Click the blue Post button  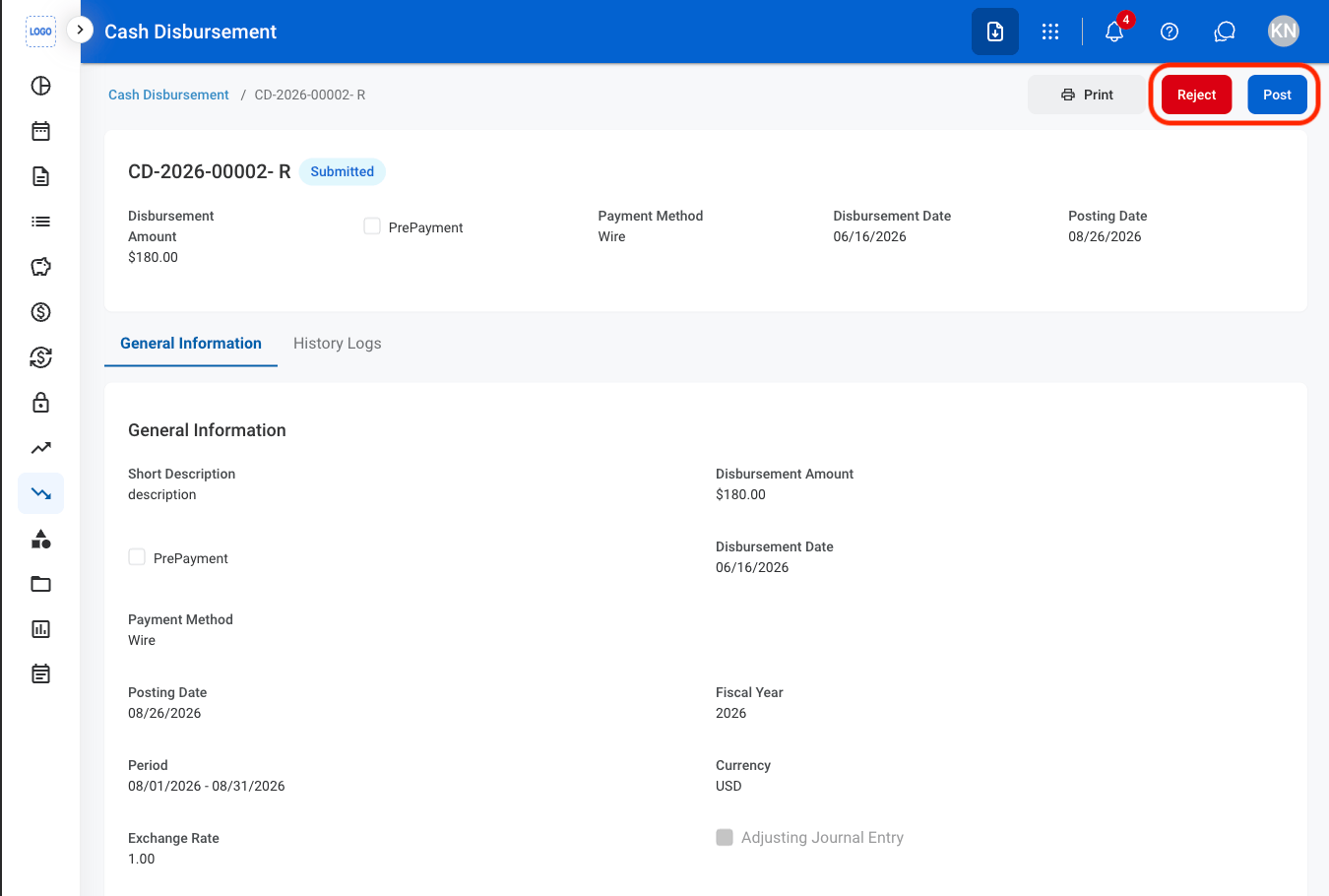[1278, 95]
